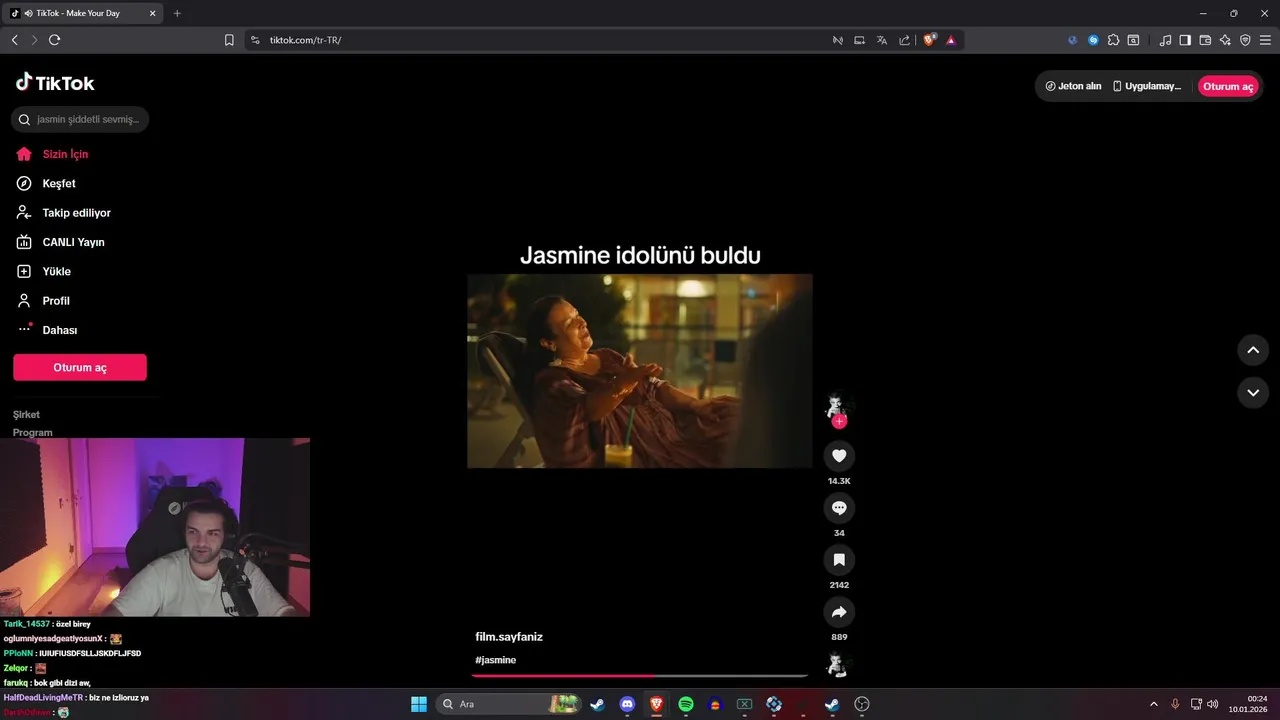Open the Brave Shields lion icon
Image resolution: width=1280 pixels, height=720 pixels.
929,40
